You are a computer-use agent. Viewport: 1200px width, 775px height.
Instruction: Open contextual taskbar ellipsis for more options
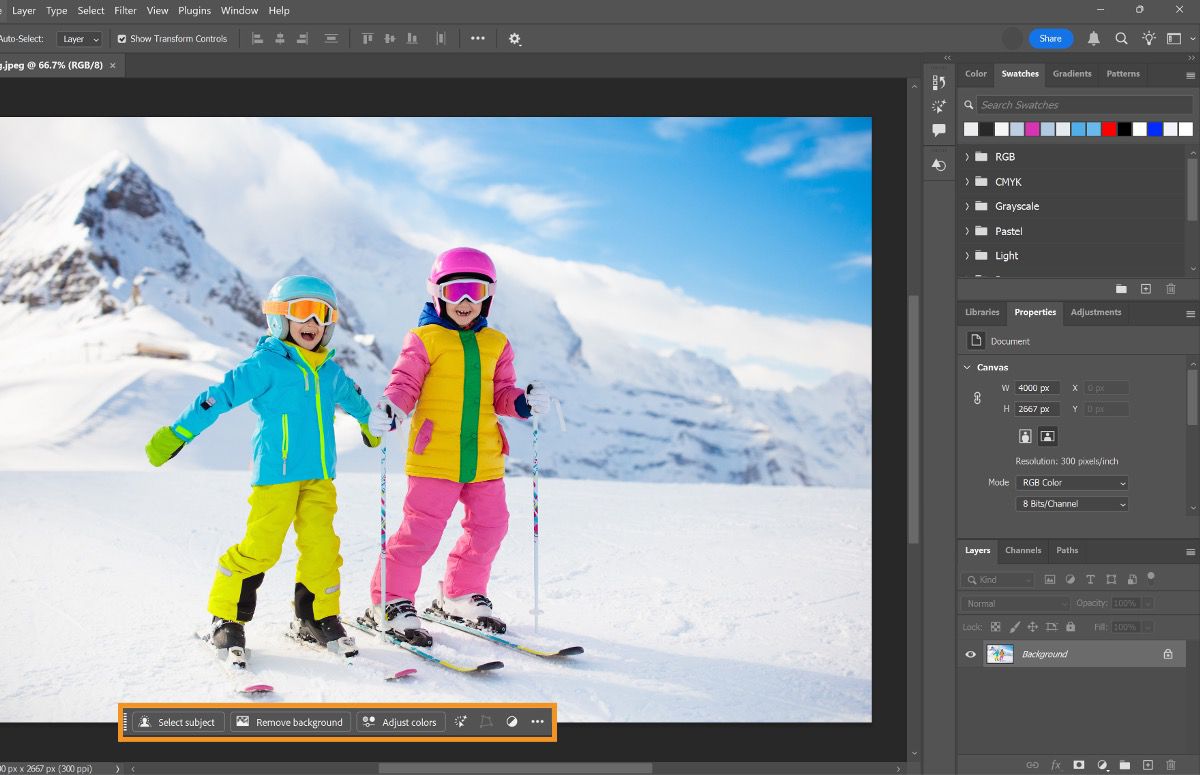[536, 722]
